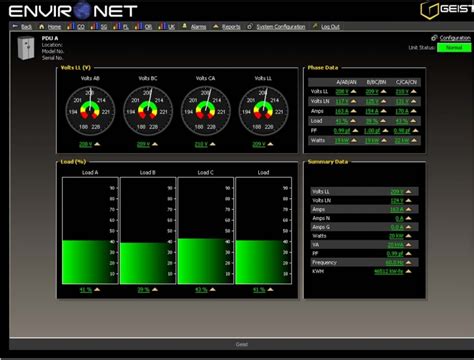
Task: Click the Summary Data KWH value
Action: click(389, 272)
